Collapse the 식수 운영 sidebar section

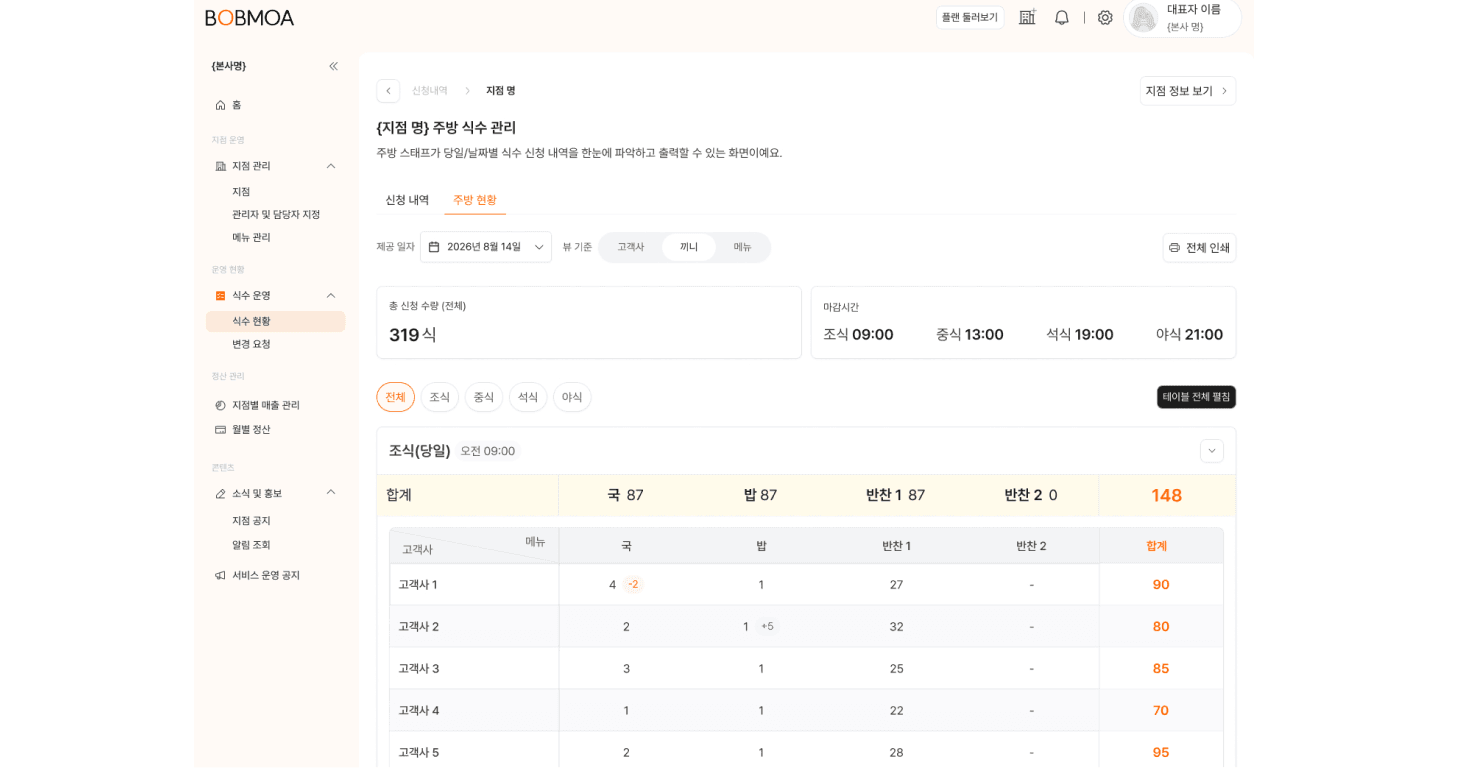(331, 295)
